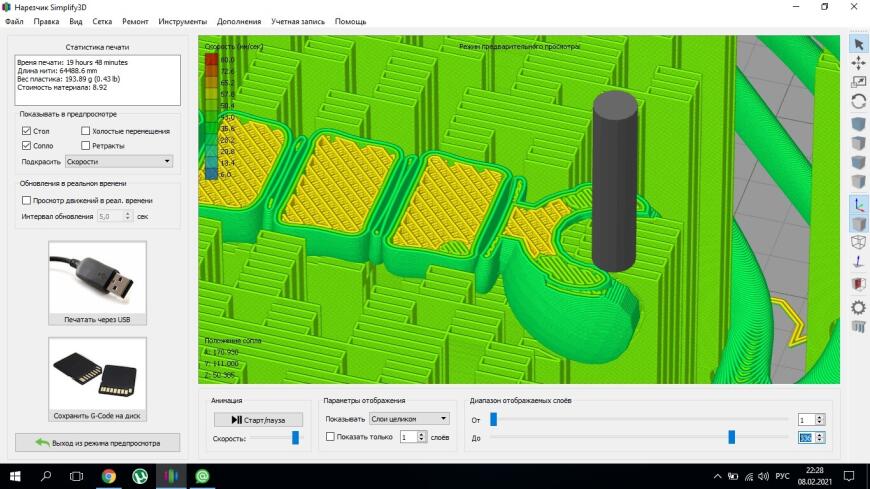Open the Файл menu
Viewport: 870px width, 489px height.
point(14,21)
